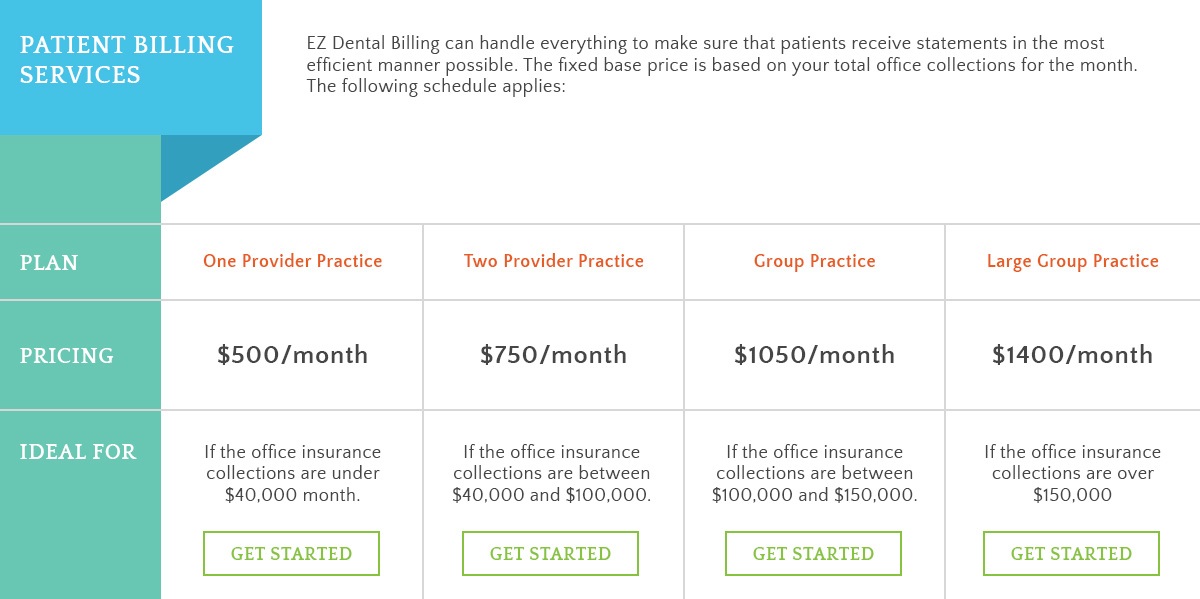1200x599 pixels.
Task: Click GET STARTED in Group Practice column
Action: pos(813,553)
